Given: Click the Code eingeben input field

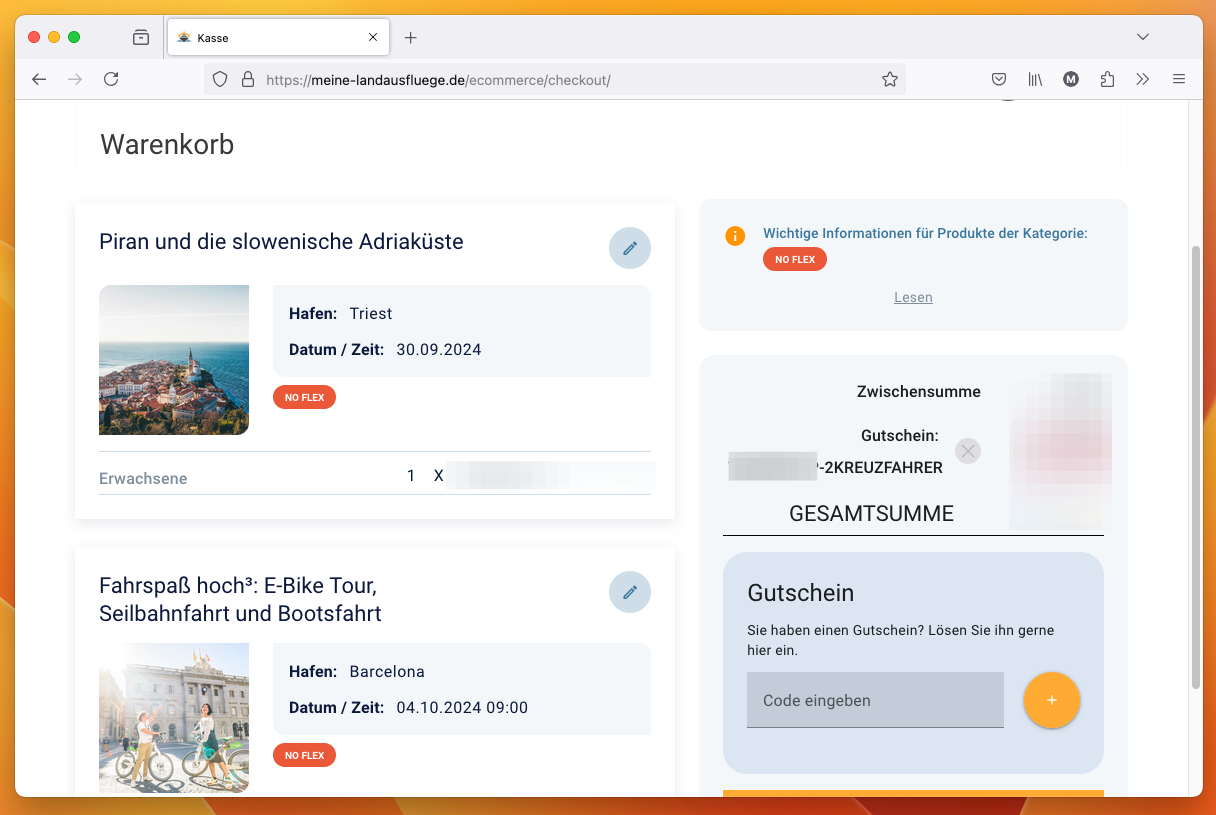Looking at the screenshot, I should click(875, 700).
